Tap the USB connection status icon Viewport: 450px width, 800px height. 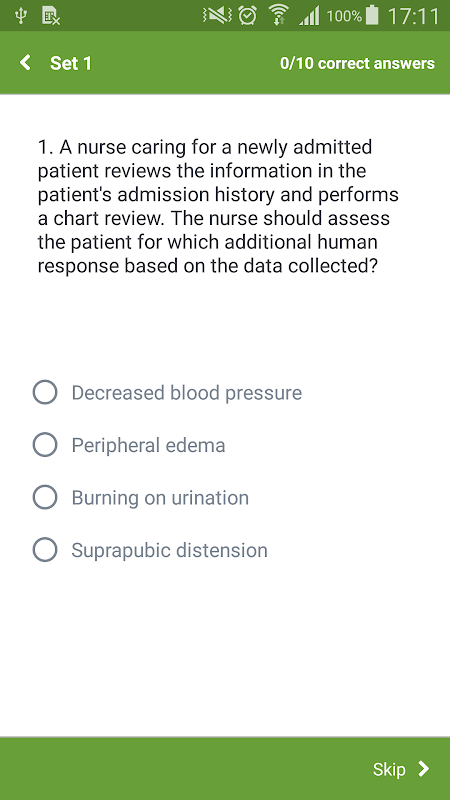click(x=20, y=16)
